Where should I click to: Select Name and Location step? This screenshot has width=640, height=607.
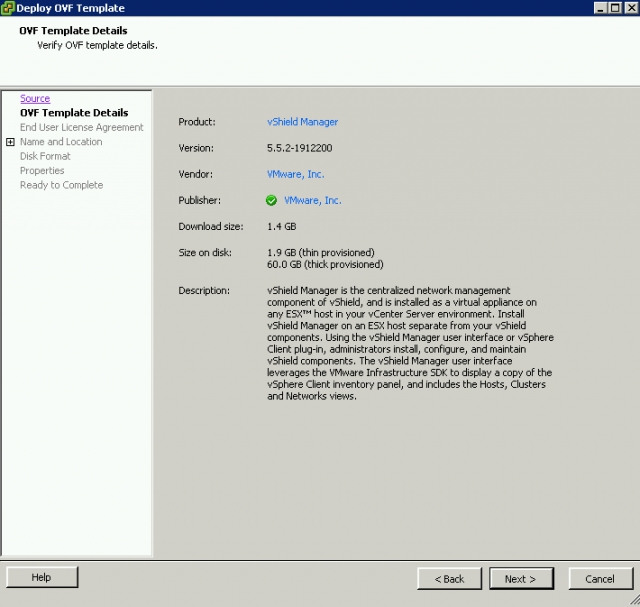[x=61, y=142]
